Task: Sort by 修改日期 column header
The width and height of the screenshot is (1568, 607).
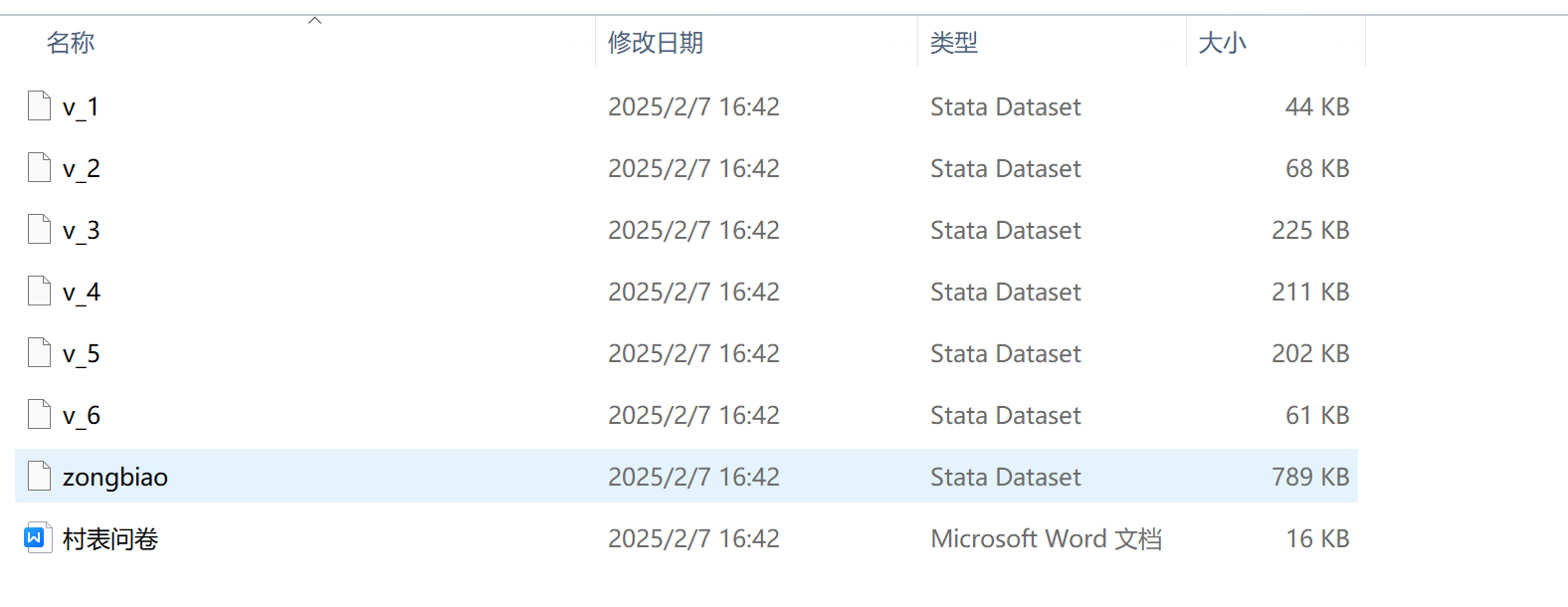Action: coord(656,43)
